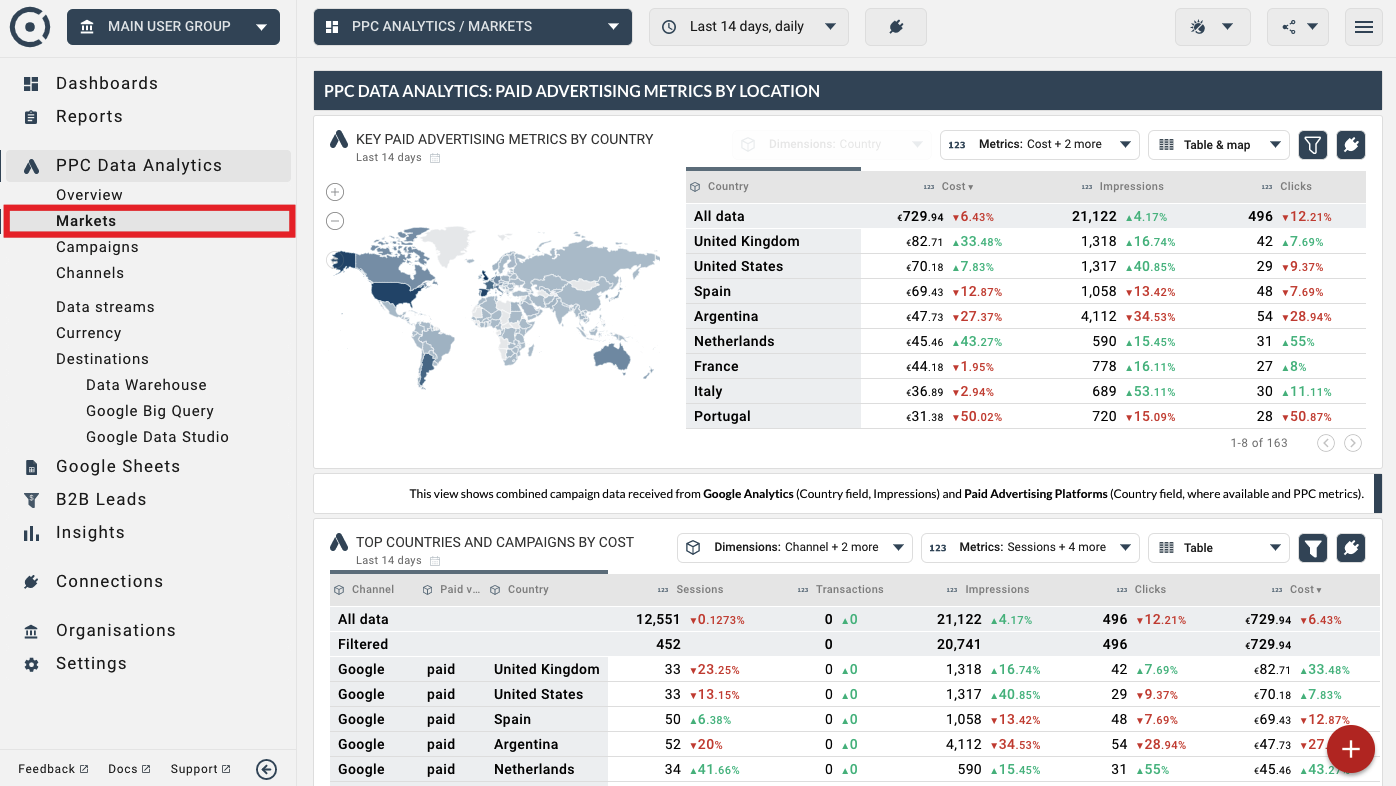Go to Google Sheets in the sidebar

(118, 467)
